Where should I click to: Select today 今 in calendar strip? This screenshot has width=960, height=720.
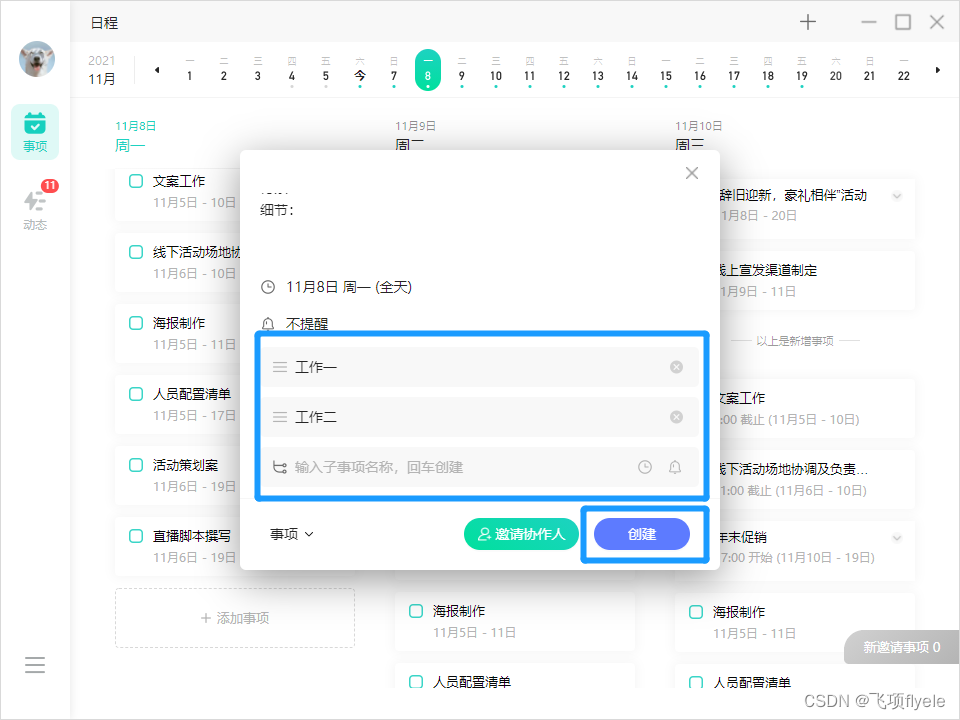(360, 70)
